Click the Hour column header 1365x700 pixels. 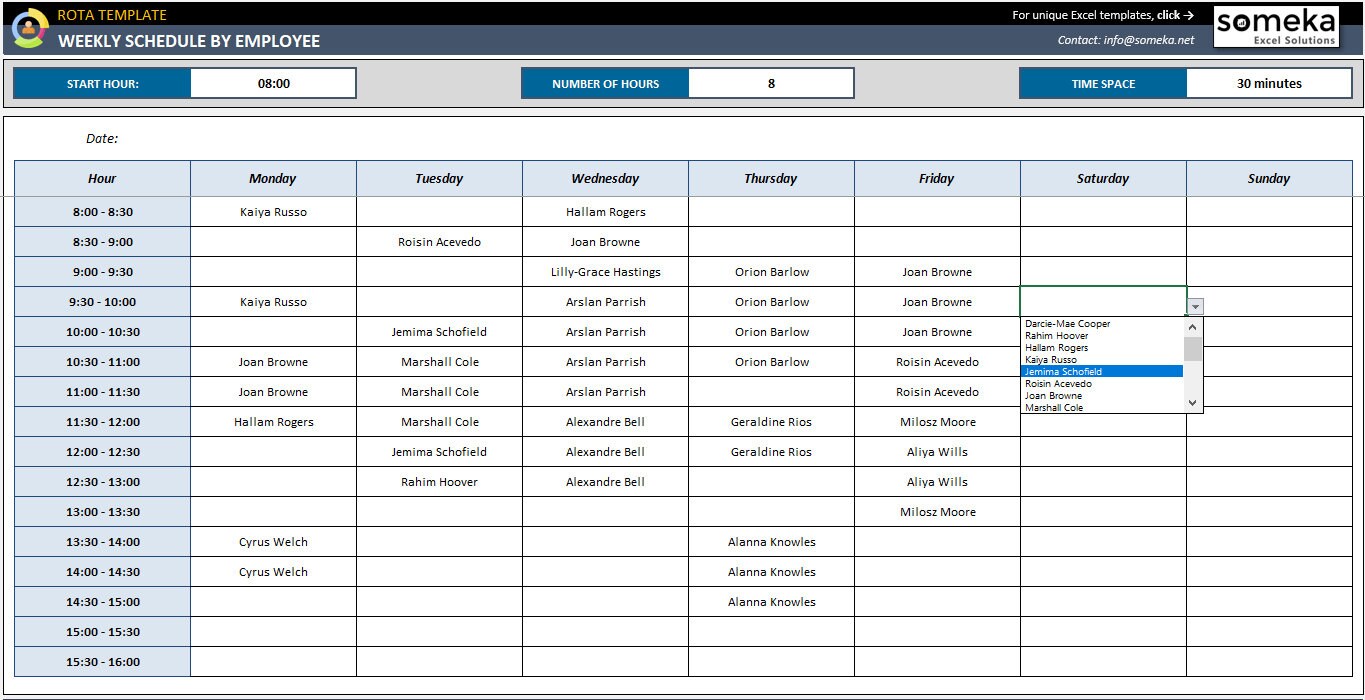click(101, 178)
